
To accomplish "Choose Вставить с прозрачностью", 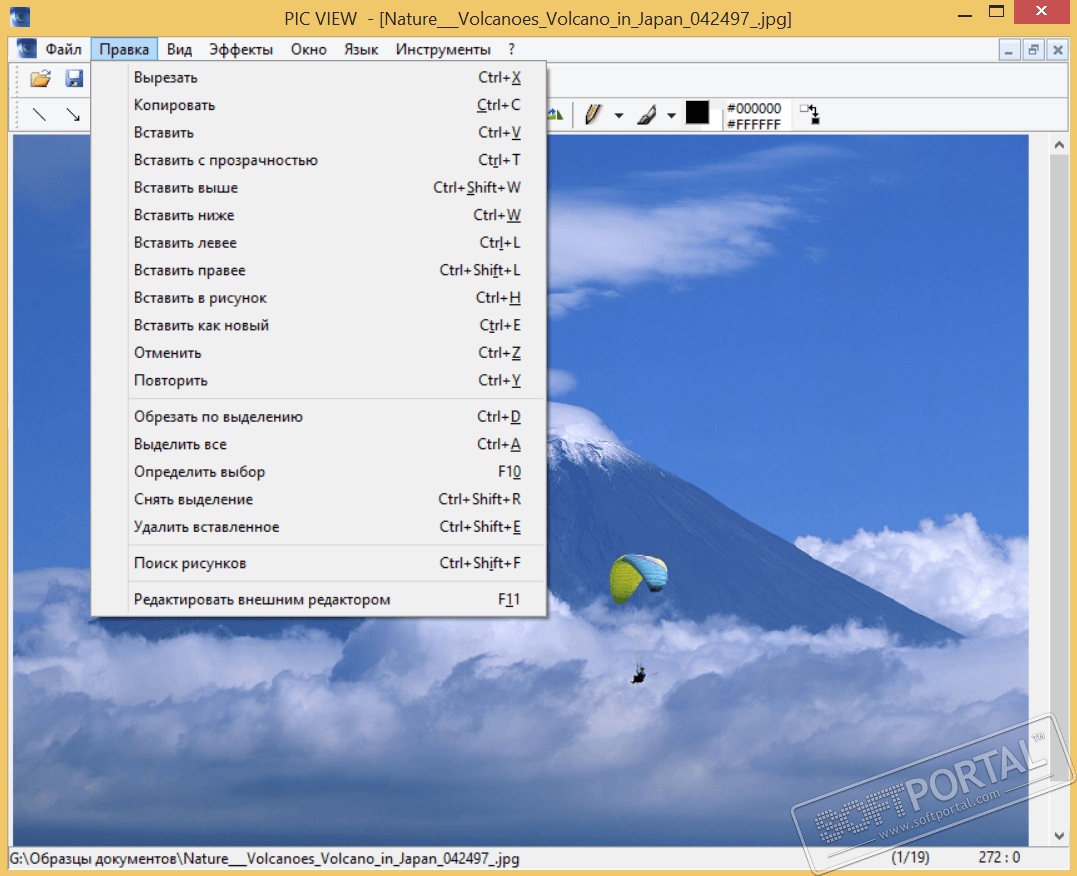I will [319, 160].
